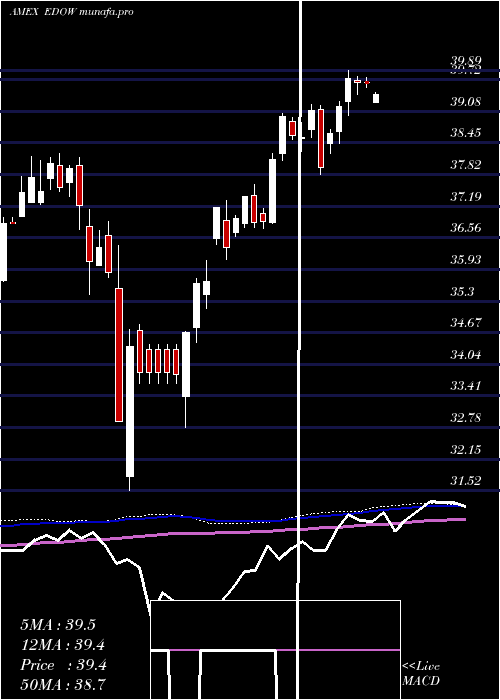Click the 37.82 price axis label
Screen dimensions: 500x700
[x=465, y=165]
